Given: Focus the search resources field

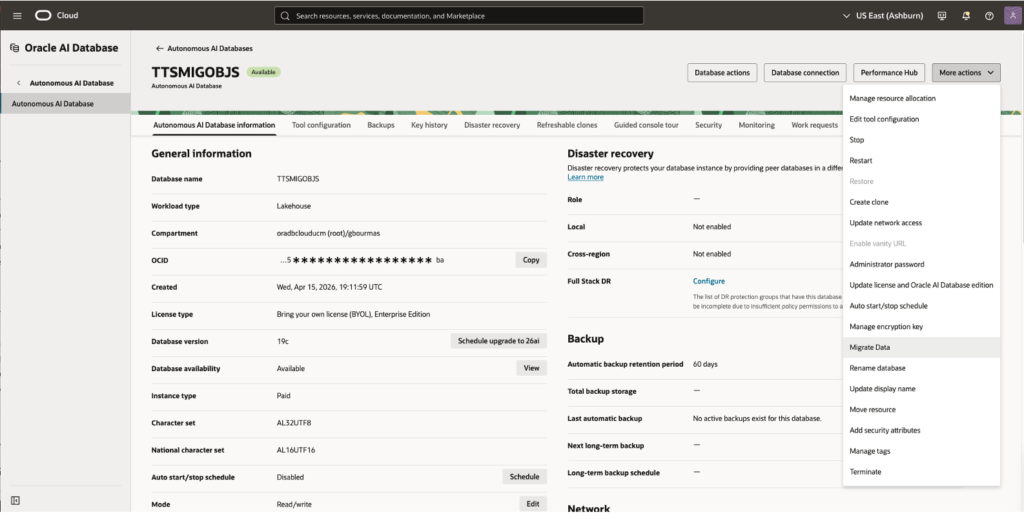Looking at the screenshot, I should click(459, 16).
